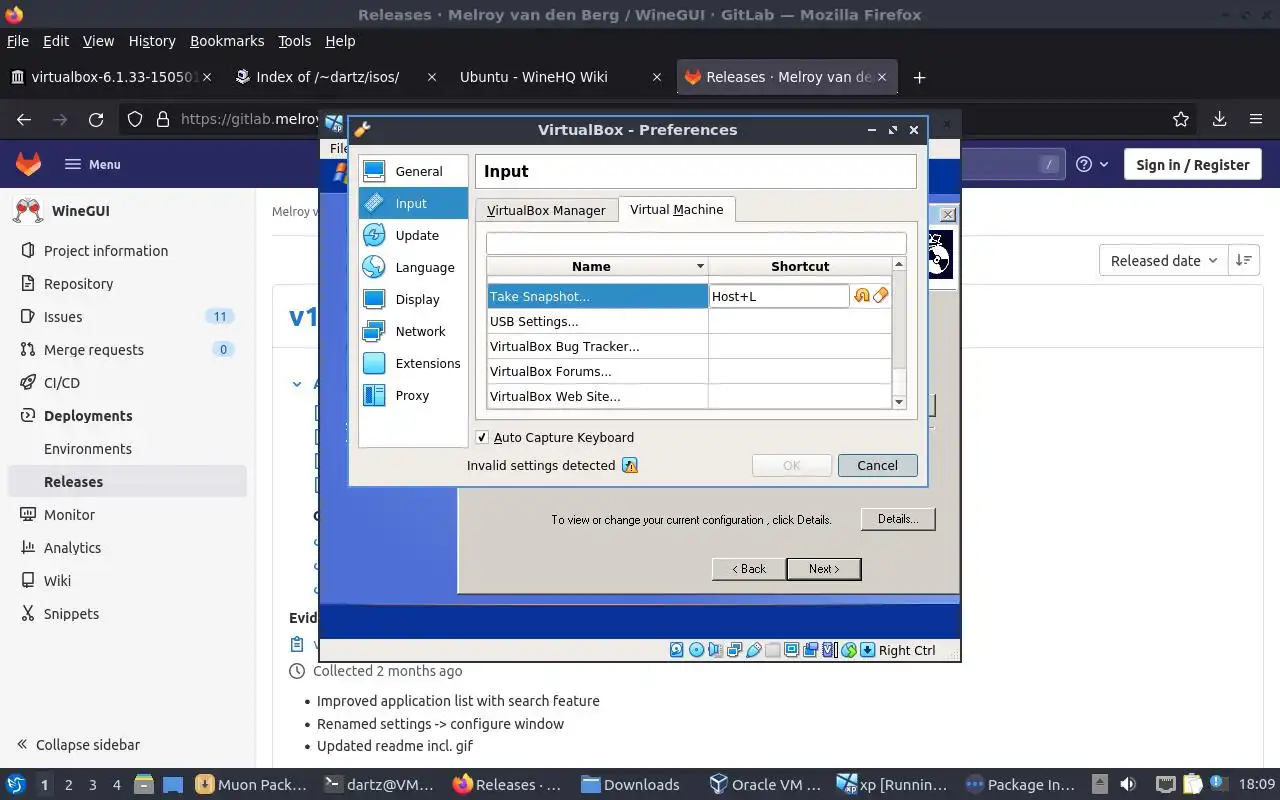Open Released date sort dropdown
The height and width of the screenshot is (800, 1280).
(x=1164, y=260)
